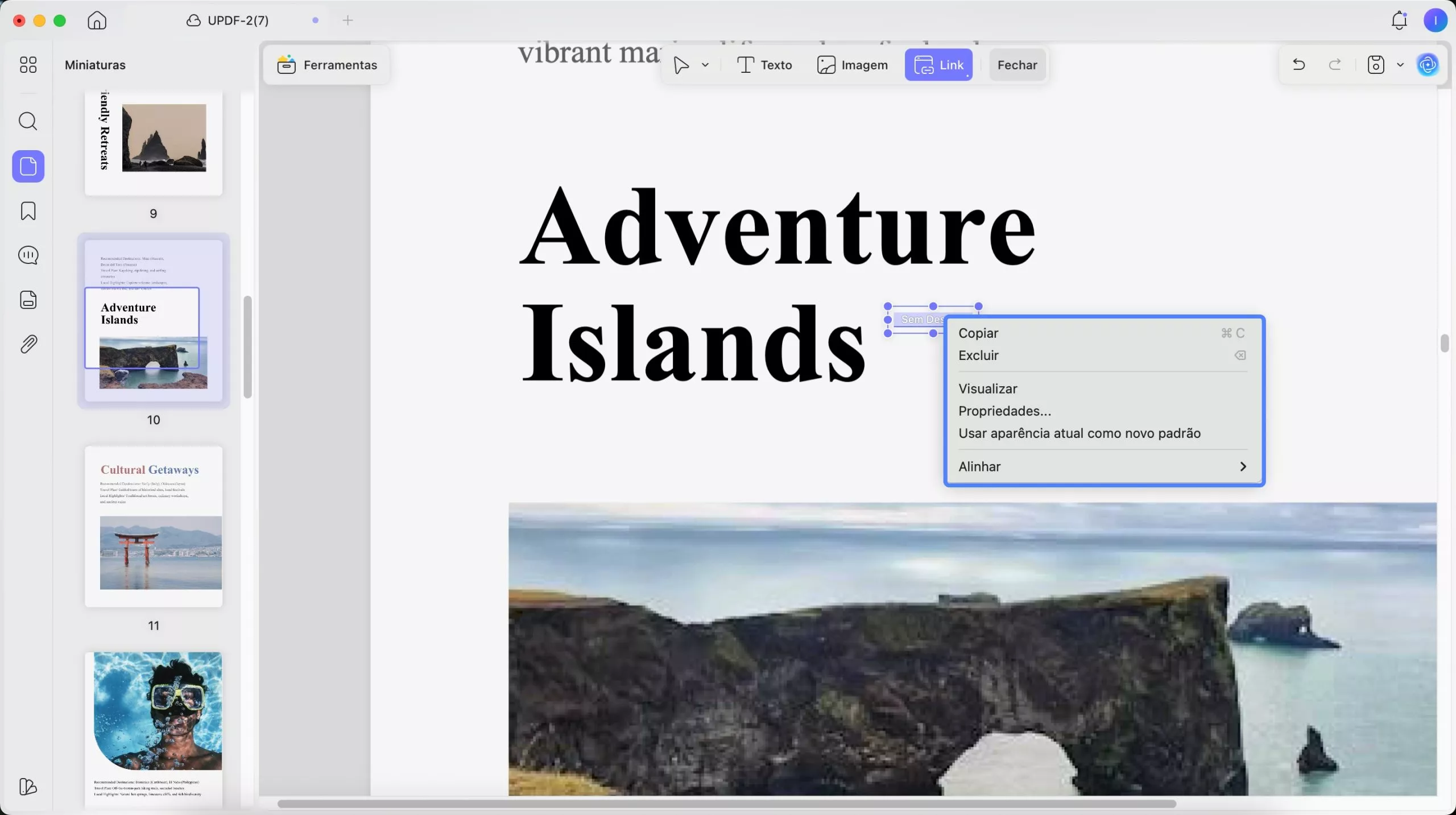
Task: Select Usar aparência atual como novo padrão
Action: (1103, 433)
